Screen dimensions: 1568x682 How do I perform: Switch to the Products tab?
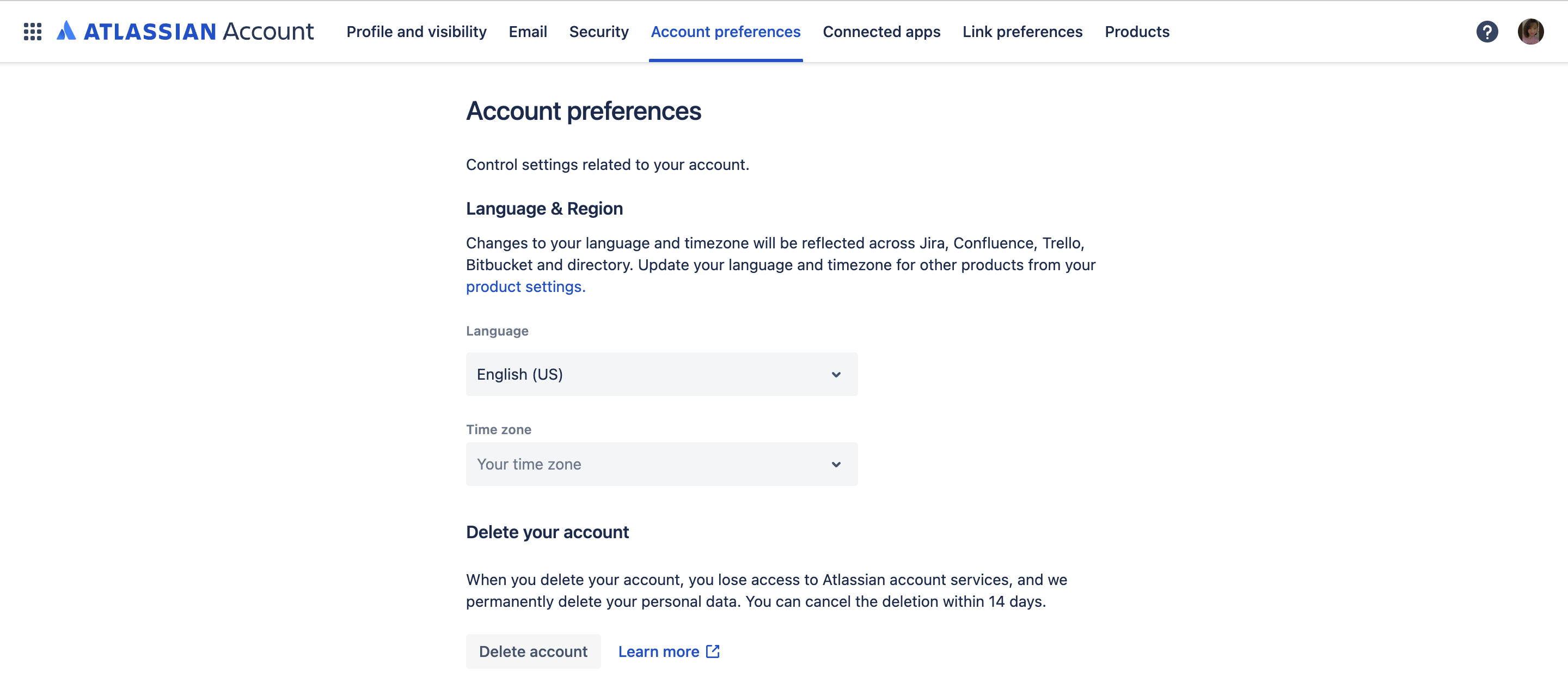[1136, 32]
